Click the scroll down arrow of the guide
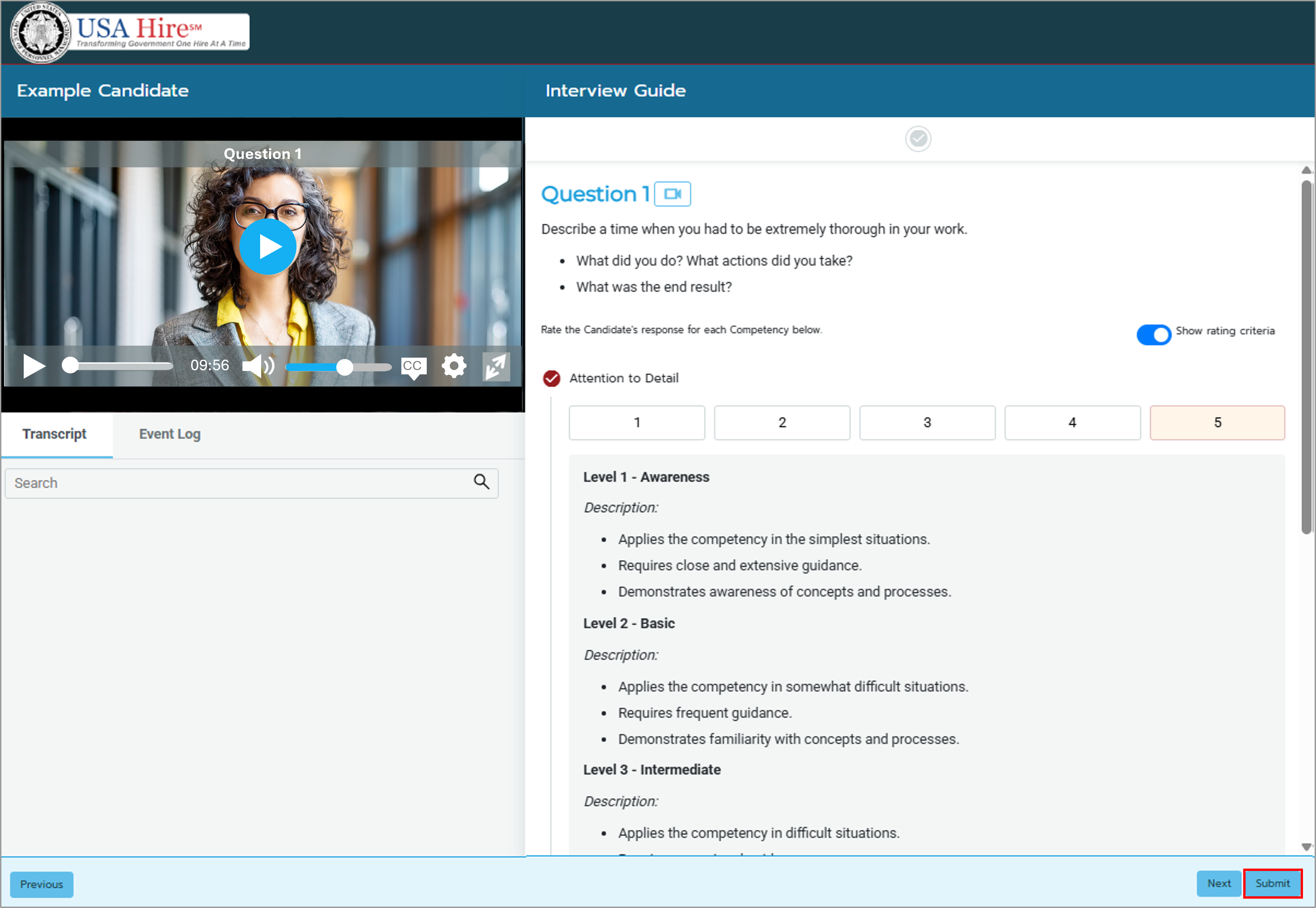The width and height of the screenshot is (1316, 908). 1306,847
